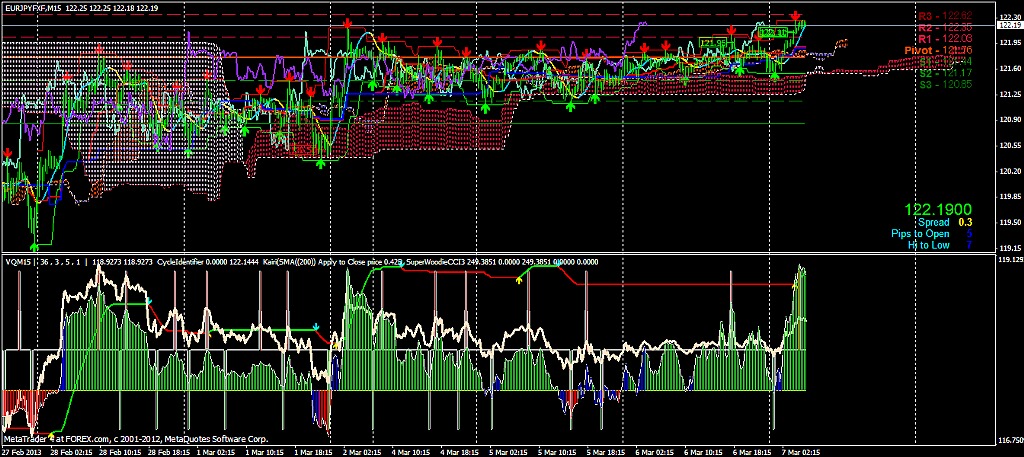Click the yellow arrow mid-way along indicator top
Viewport: 1024px width, 457px height.
coord(518,280)
